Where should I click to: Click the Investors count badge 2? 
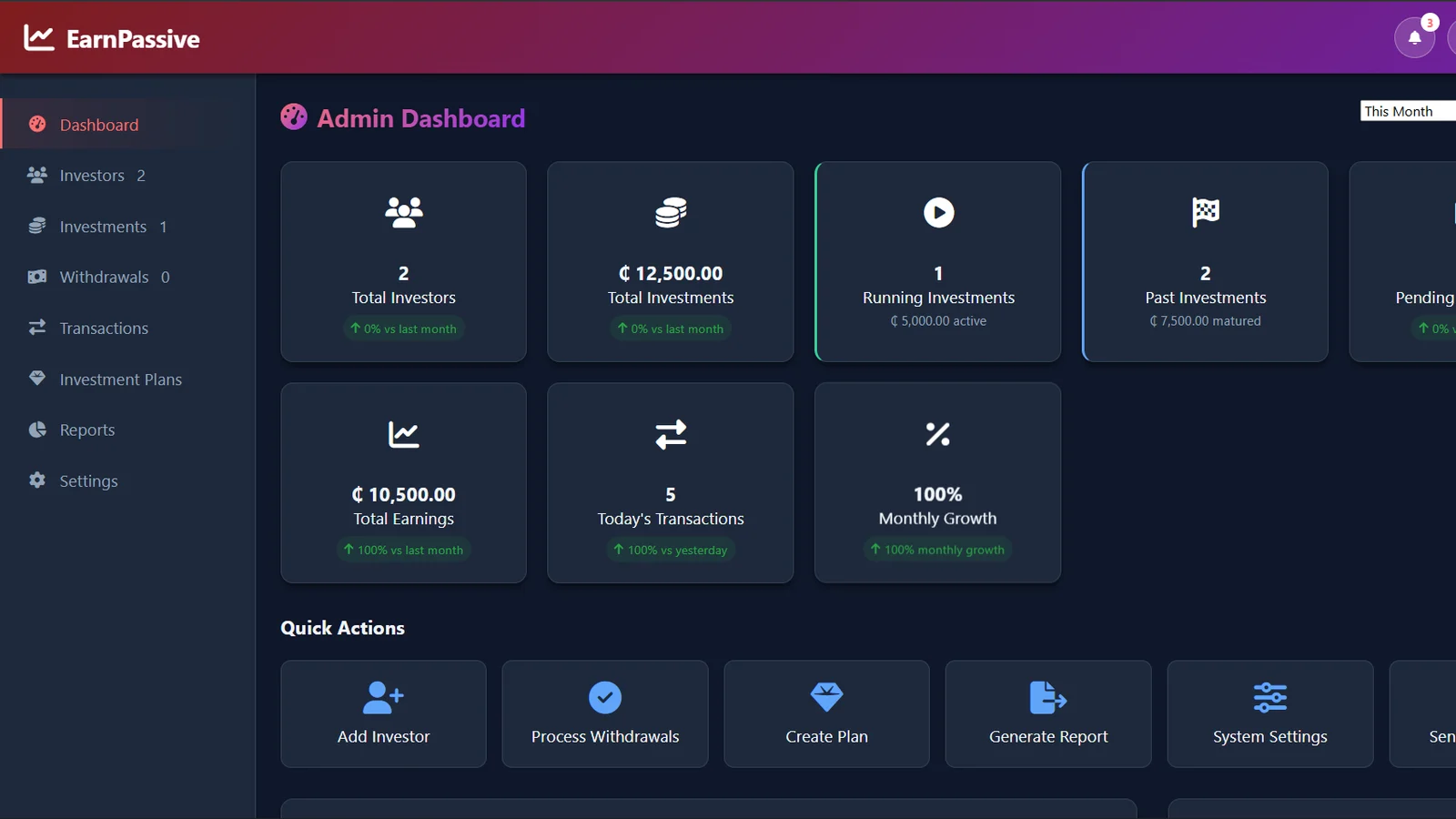[141, 176]
